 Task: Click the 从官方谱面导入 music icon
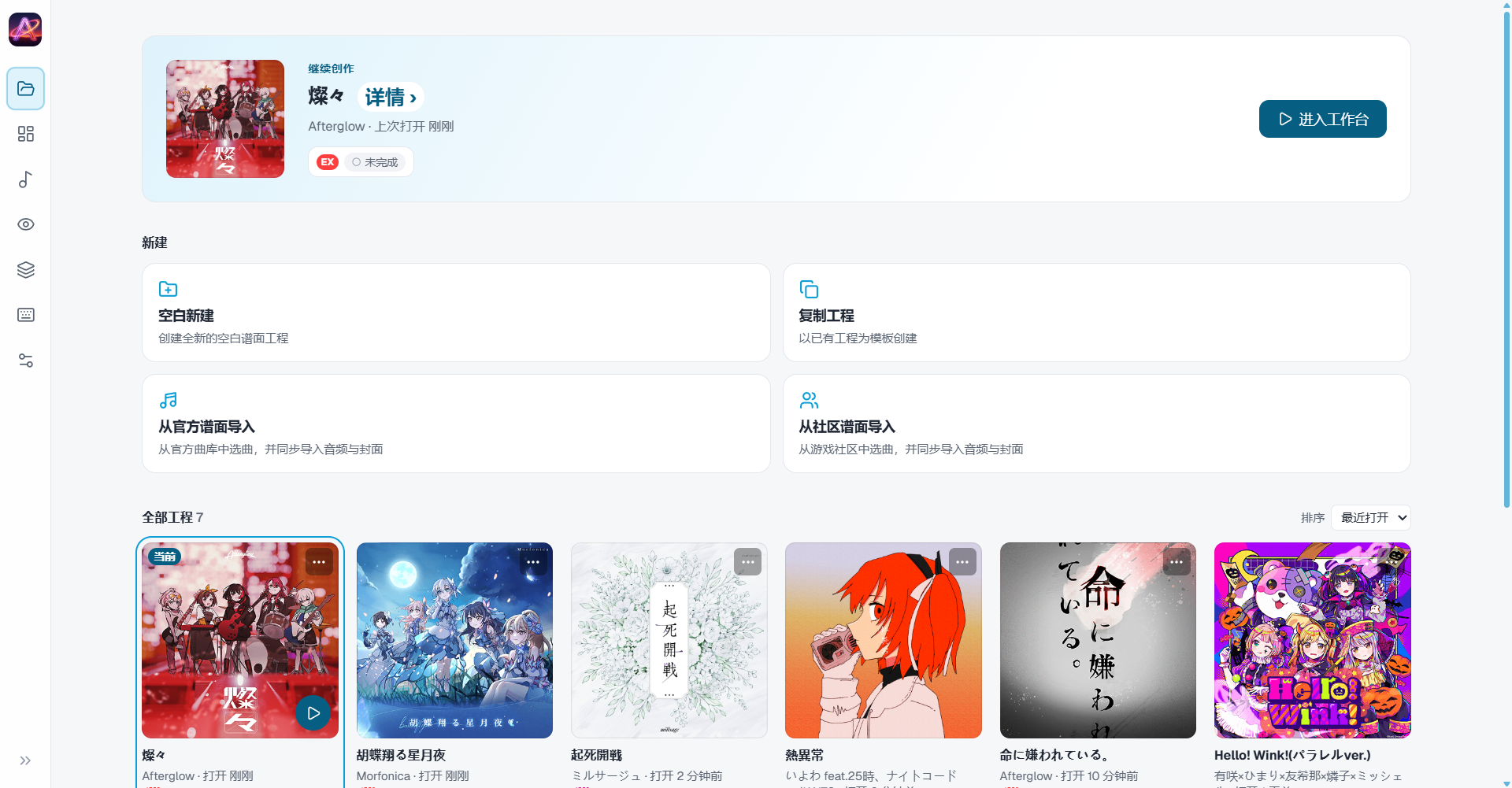coord(168,400)
